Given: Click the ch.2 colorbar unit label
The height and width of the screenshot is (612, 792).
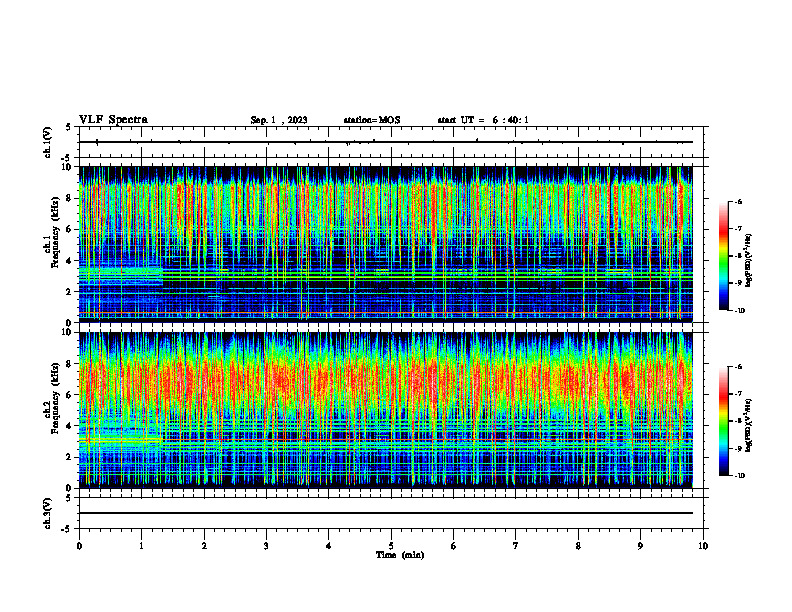Looking at the screenshot, I should point(749,425).
